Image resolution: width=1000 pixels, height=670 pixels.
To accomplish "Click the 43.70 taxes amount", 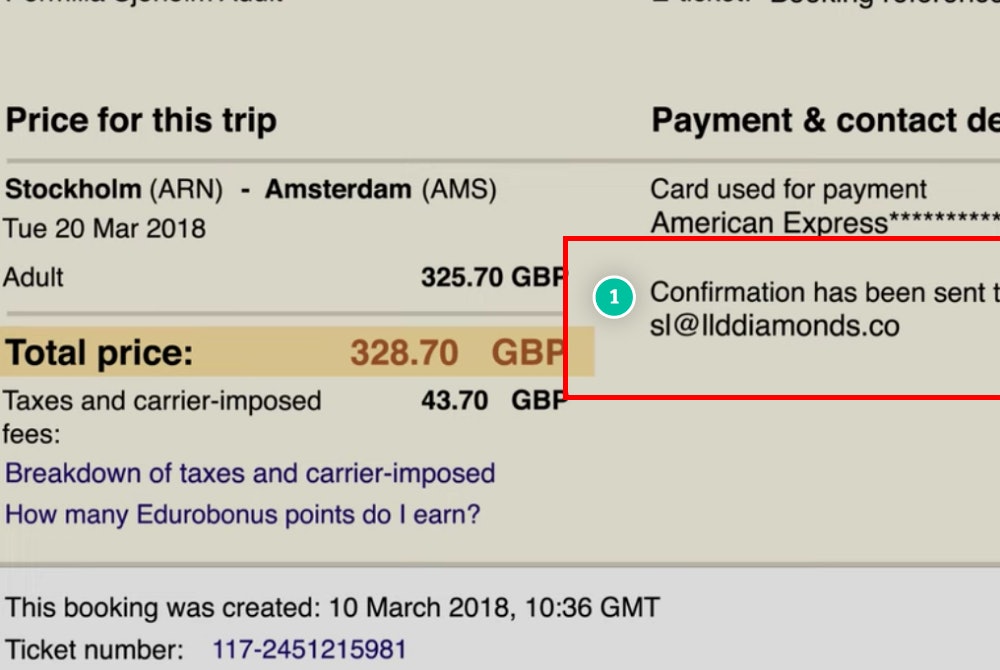I will pyautogui.click(x=455, y=402).
